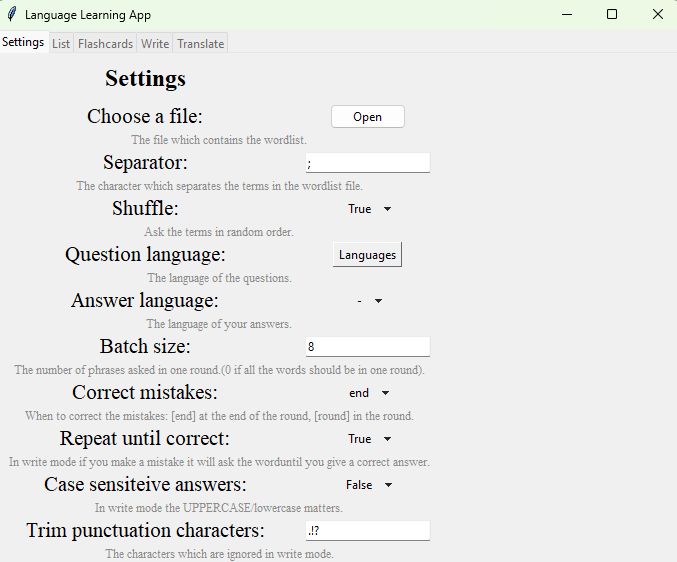Click the Settings heading text
Screen dimensions: 677x562
tap(146, 79)
